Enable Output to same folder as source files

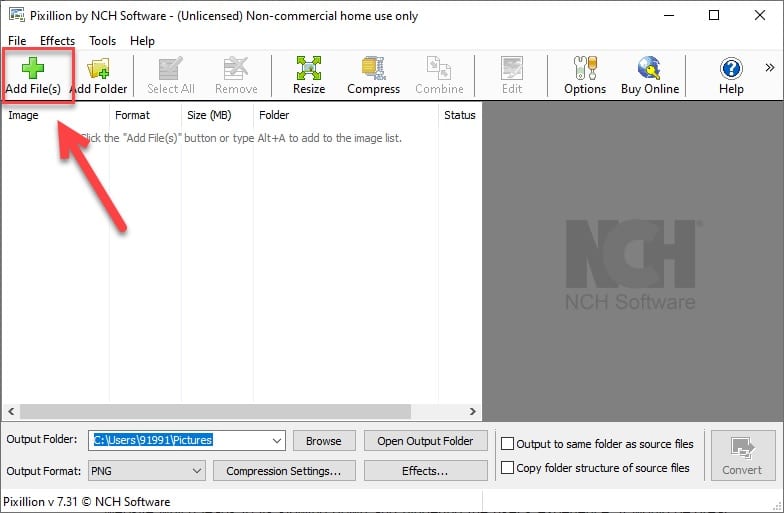[x=508, y=444]
